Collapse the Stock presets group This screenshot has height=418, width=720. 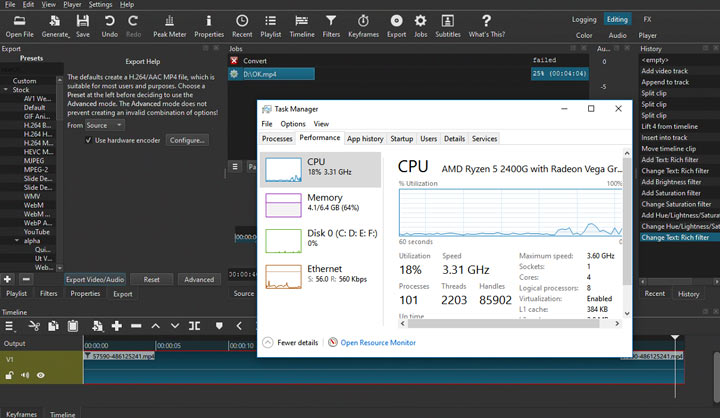click(6, 90)
